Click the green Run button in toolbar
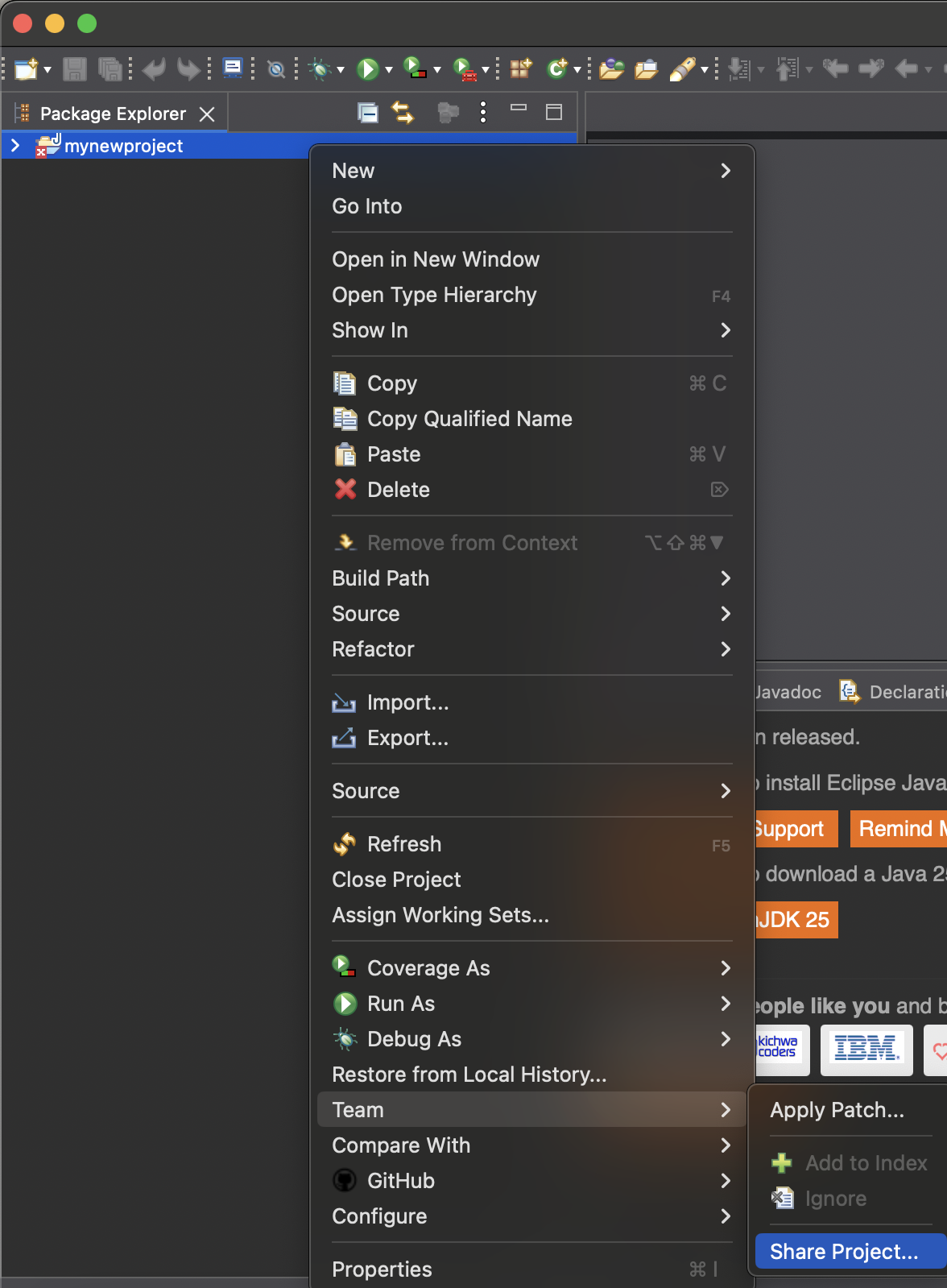The width and height of the screenshot is (947, 1288). [x=368, y=69]
